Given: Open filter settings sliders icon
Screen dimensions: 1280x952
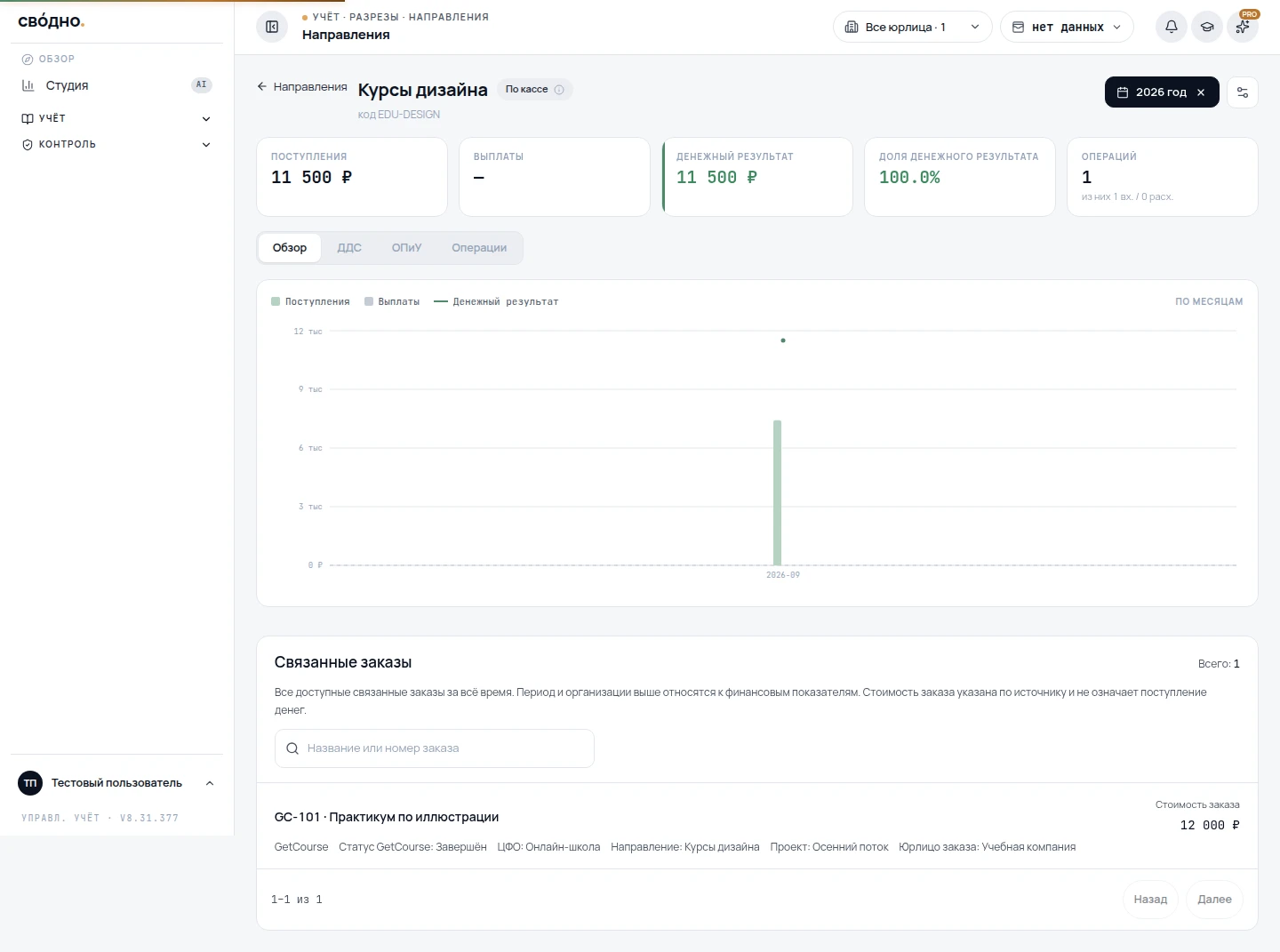Looking at the screenshot, I should tap(1243, 92).
